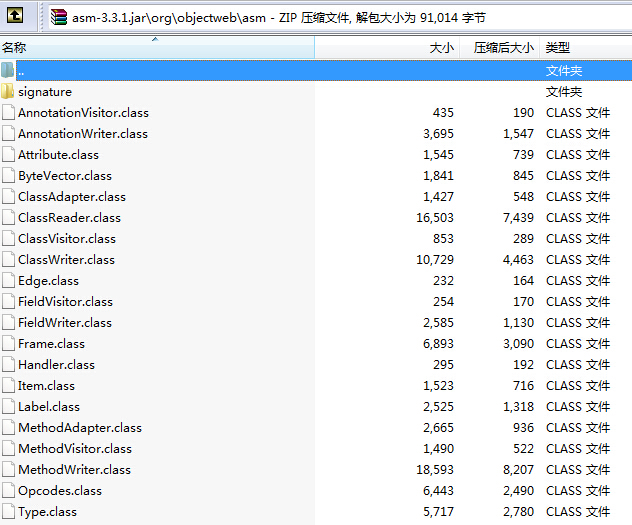The width and height of the screenshot is (632, 525).
Task: Click the up-one-level arrow button
Action: point(15,16)
